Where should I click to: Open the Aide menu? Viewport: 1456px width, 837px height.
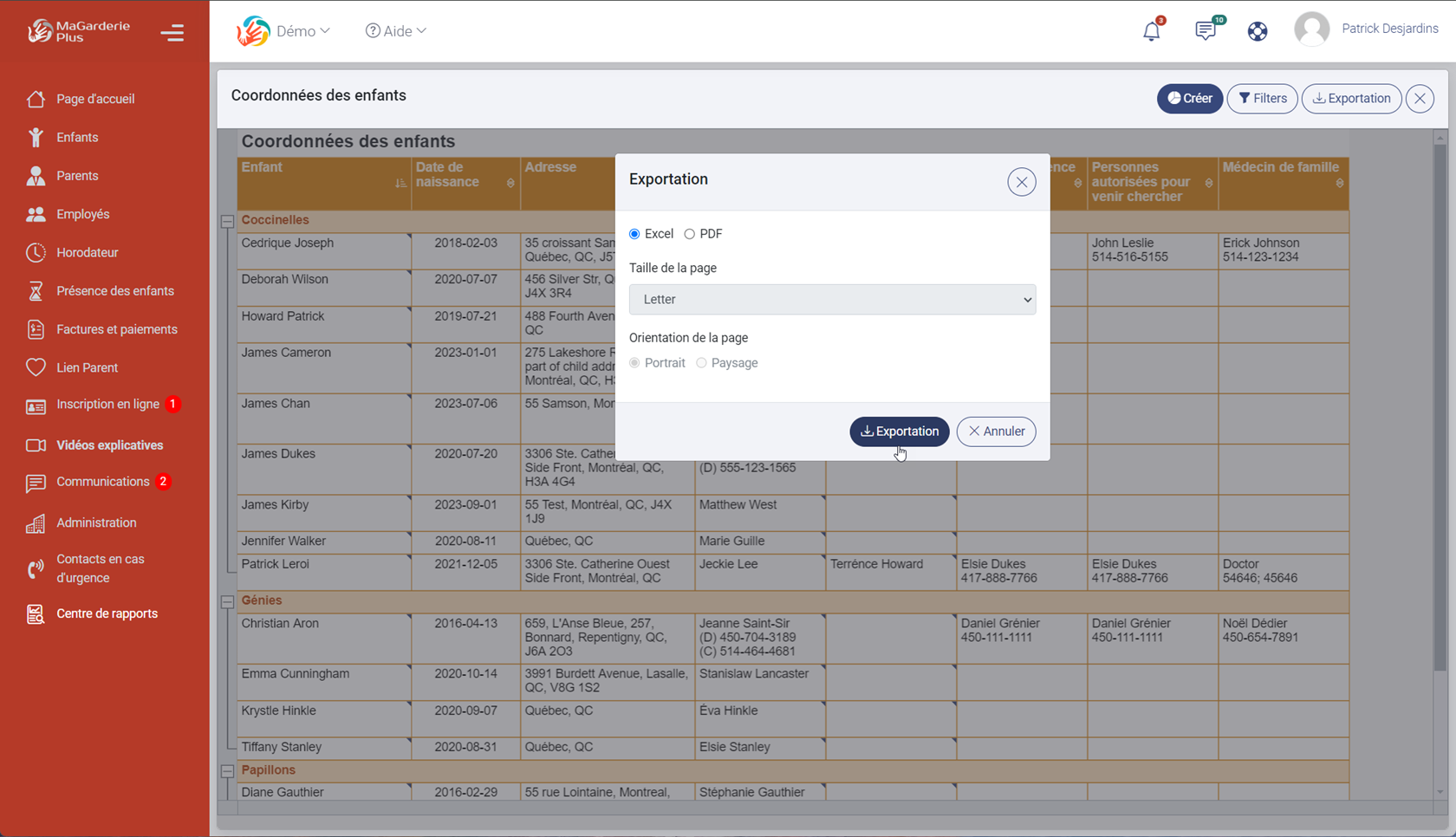pos(395,30)
